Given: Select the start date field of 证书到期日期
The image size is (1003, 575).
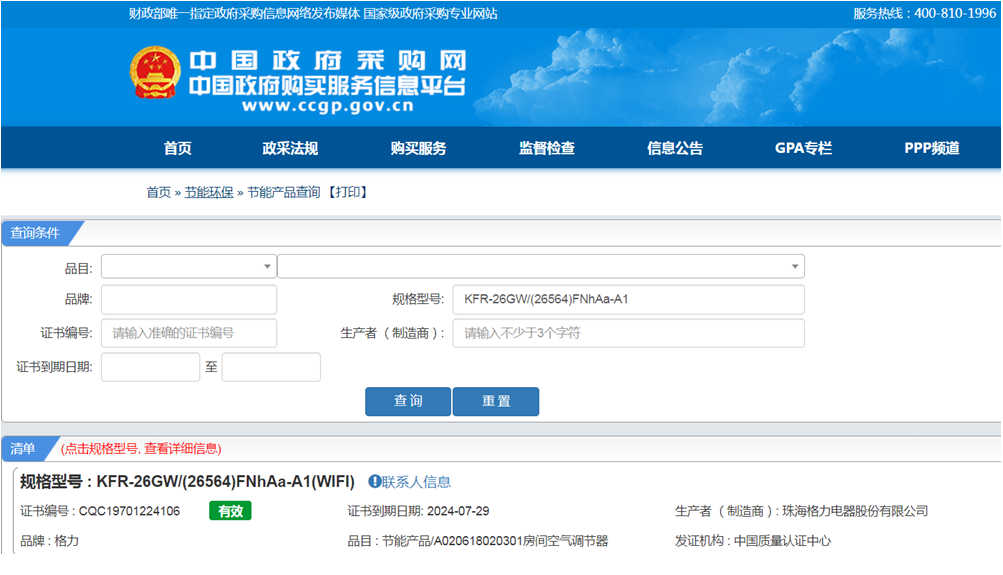Looking at the screenshot, I should [150, 367].
